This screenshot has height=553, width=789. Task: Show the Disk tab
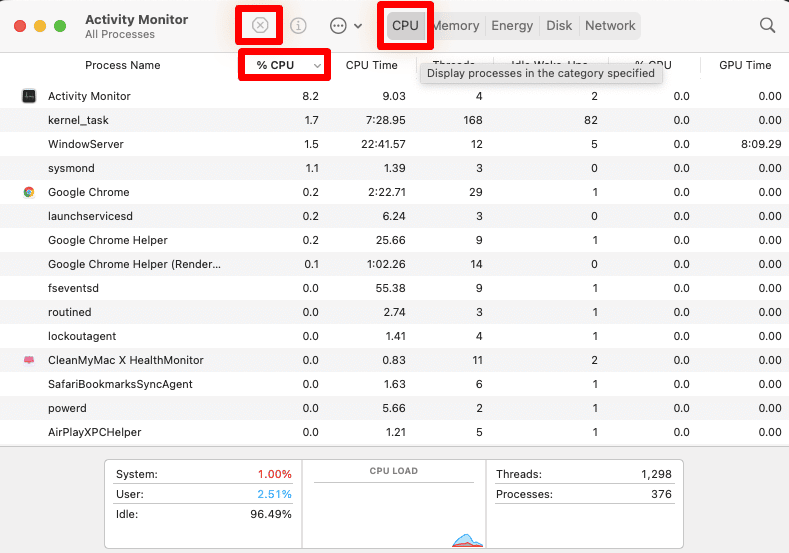click(559, 26)
